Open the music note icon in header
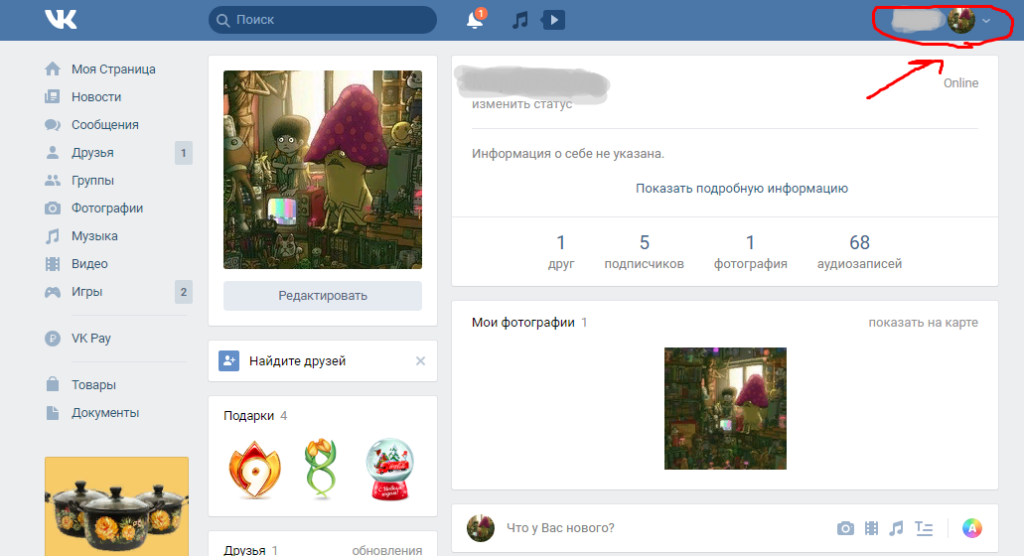Image resolution: width=1024 pixels, height=556 pixels. [519, 20]
